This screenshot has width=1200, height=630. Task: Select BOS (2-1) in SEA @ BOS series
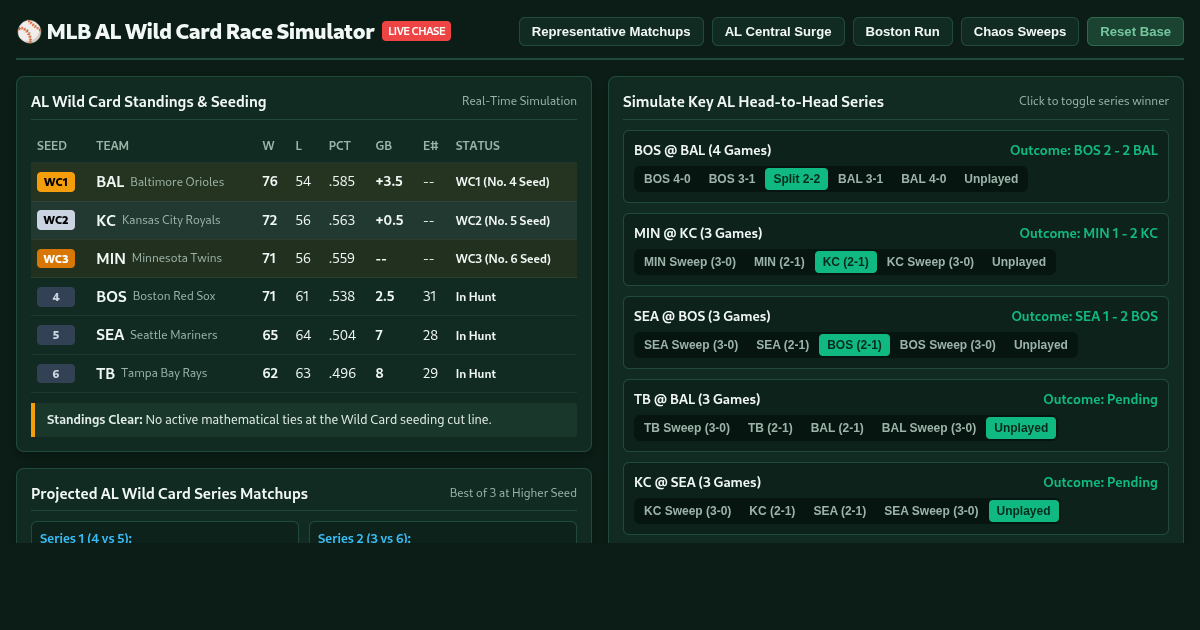tap(854, 345)
